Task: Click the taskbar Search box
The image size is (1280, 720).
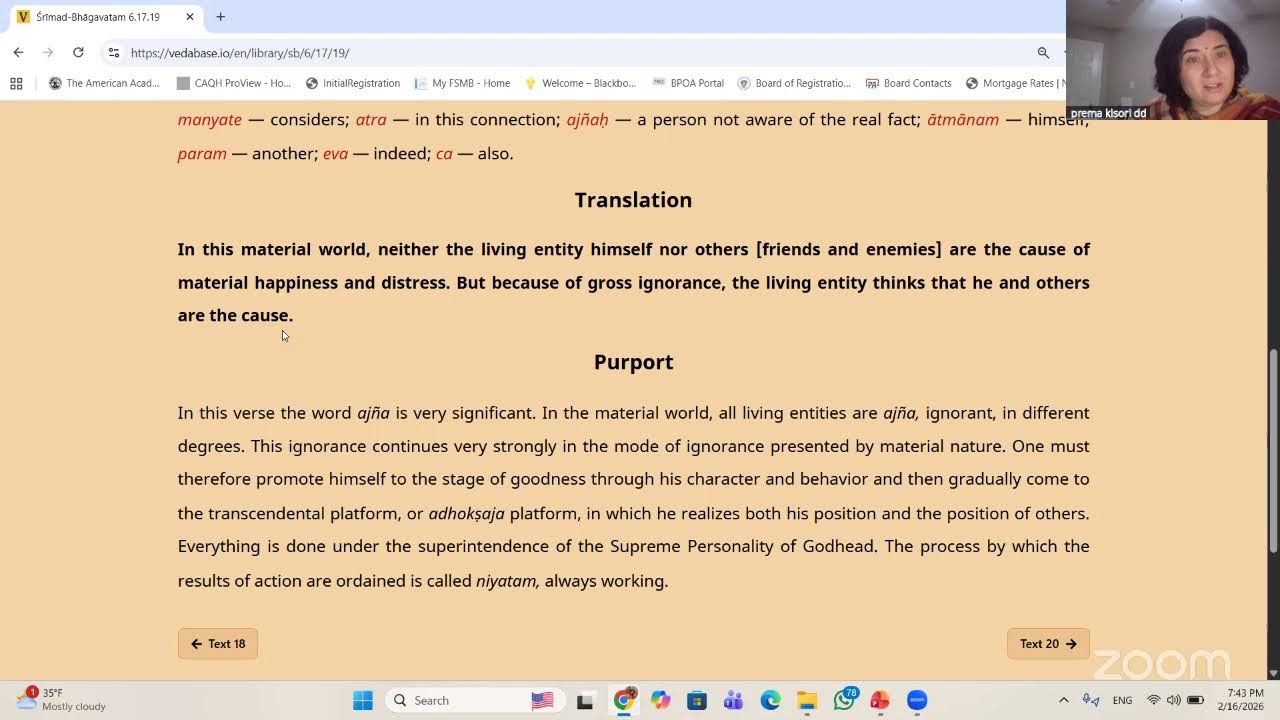Action: (473, 700)
